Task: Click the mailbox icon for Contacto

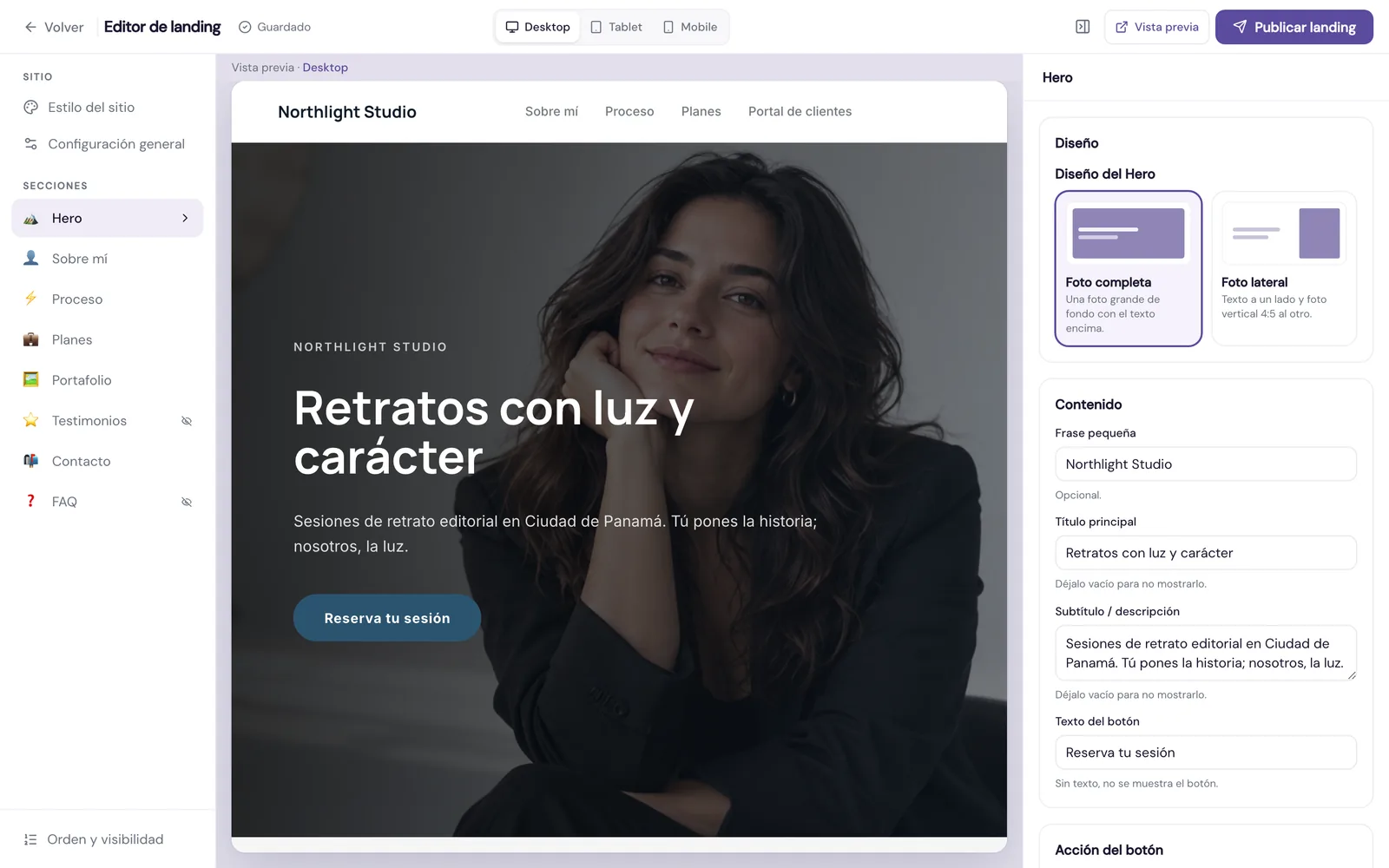Action: (x=31, y=461)
